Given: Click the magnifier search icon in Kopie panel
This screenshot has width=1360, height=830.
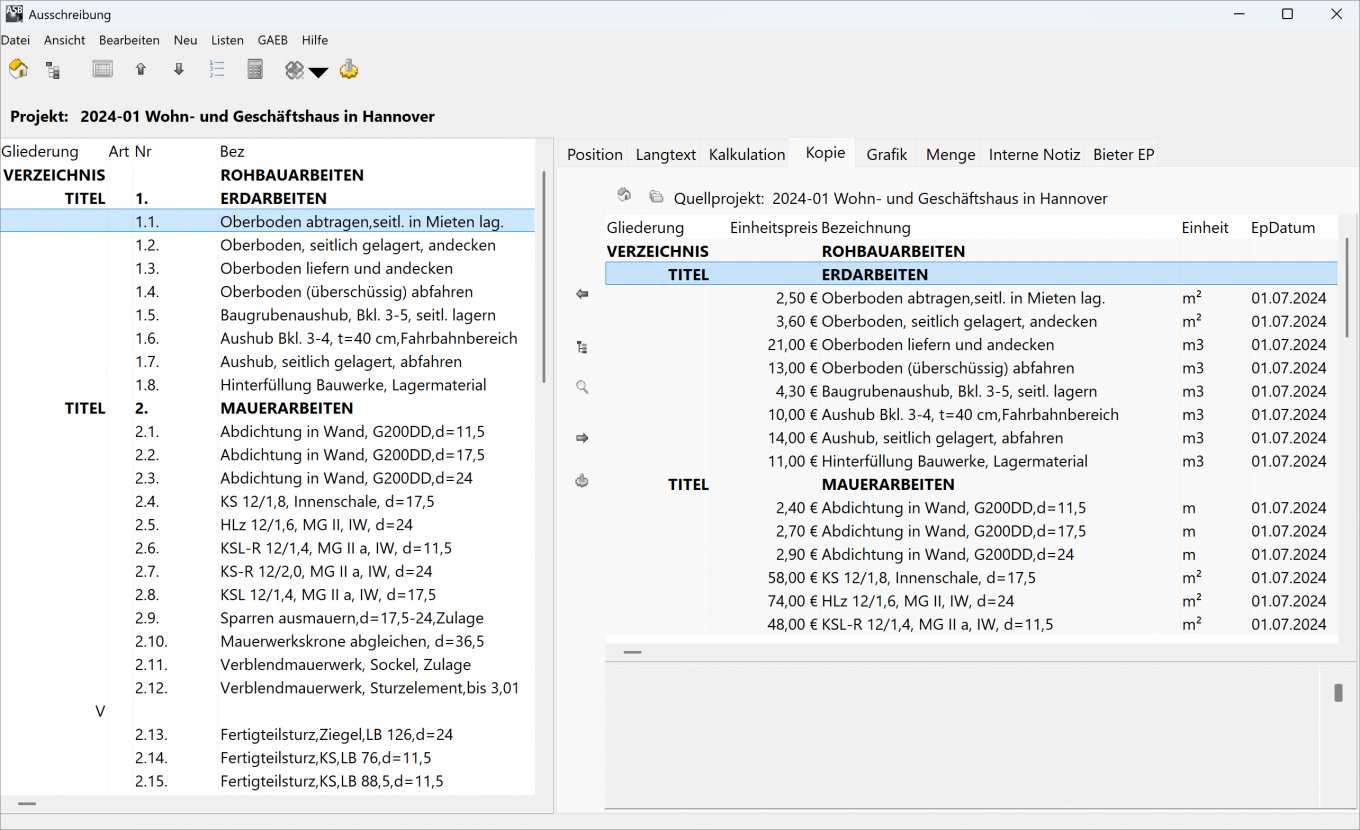Looking at the screenshot, I should (582, 387).
